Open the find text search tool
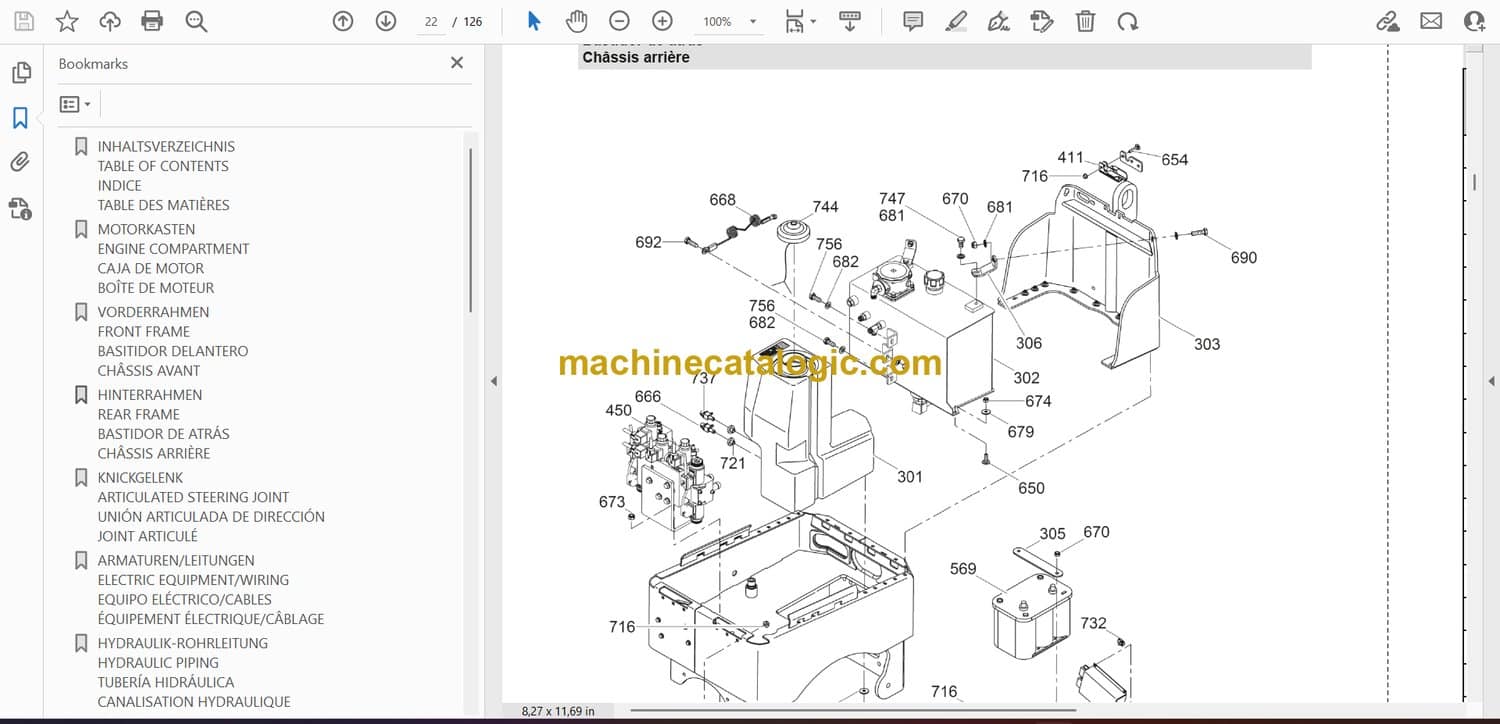The image size is (1500, 724). click(196, 21)
